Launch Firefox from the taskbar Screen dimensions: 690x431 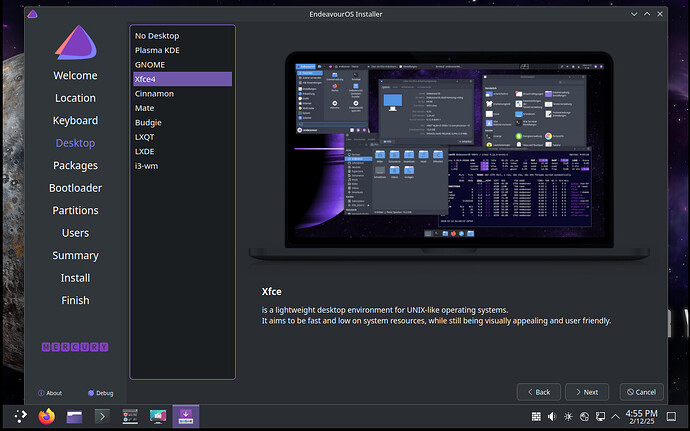pos(47,416)
